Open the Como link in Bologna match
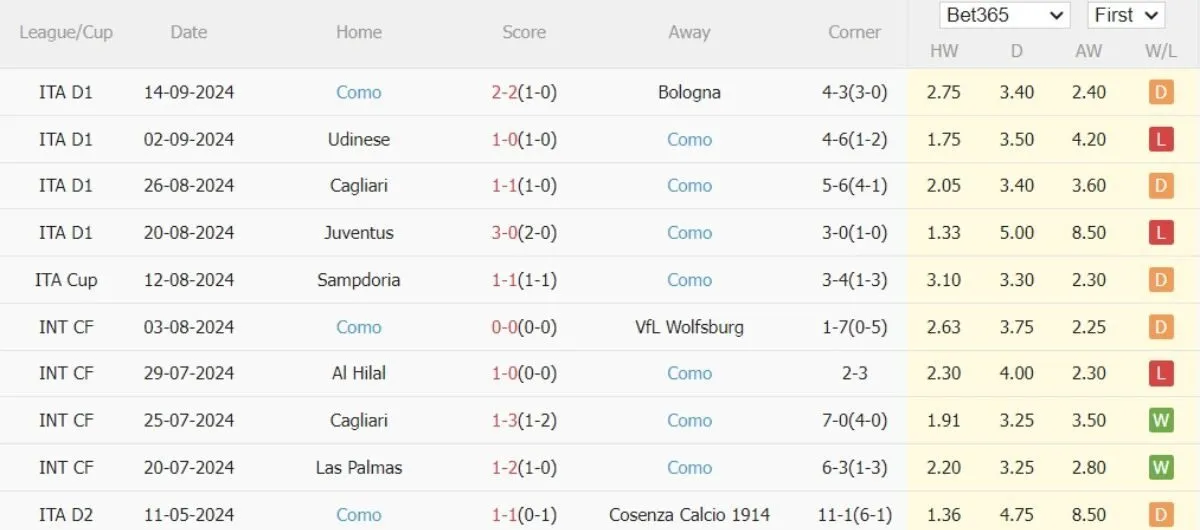 [x=358, y=93]
